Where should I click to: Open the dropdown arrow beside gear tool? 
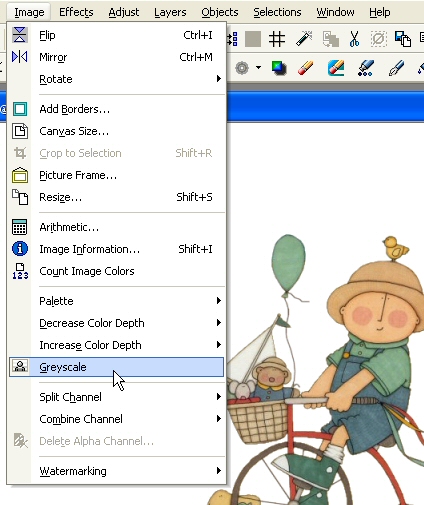click(259, 68)
